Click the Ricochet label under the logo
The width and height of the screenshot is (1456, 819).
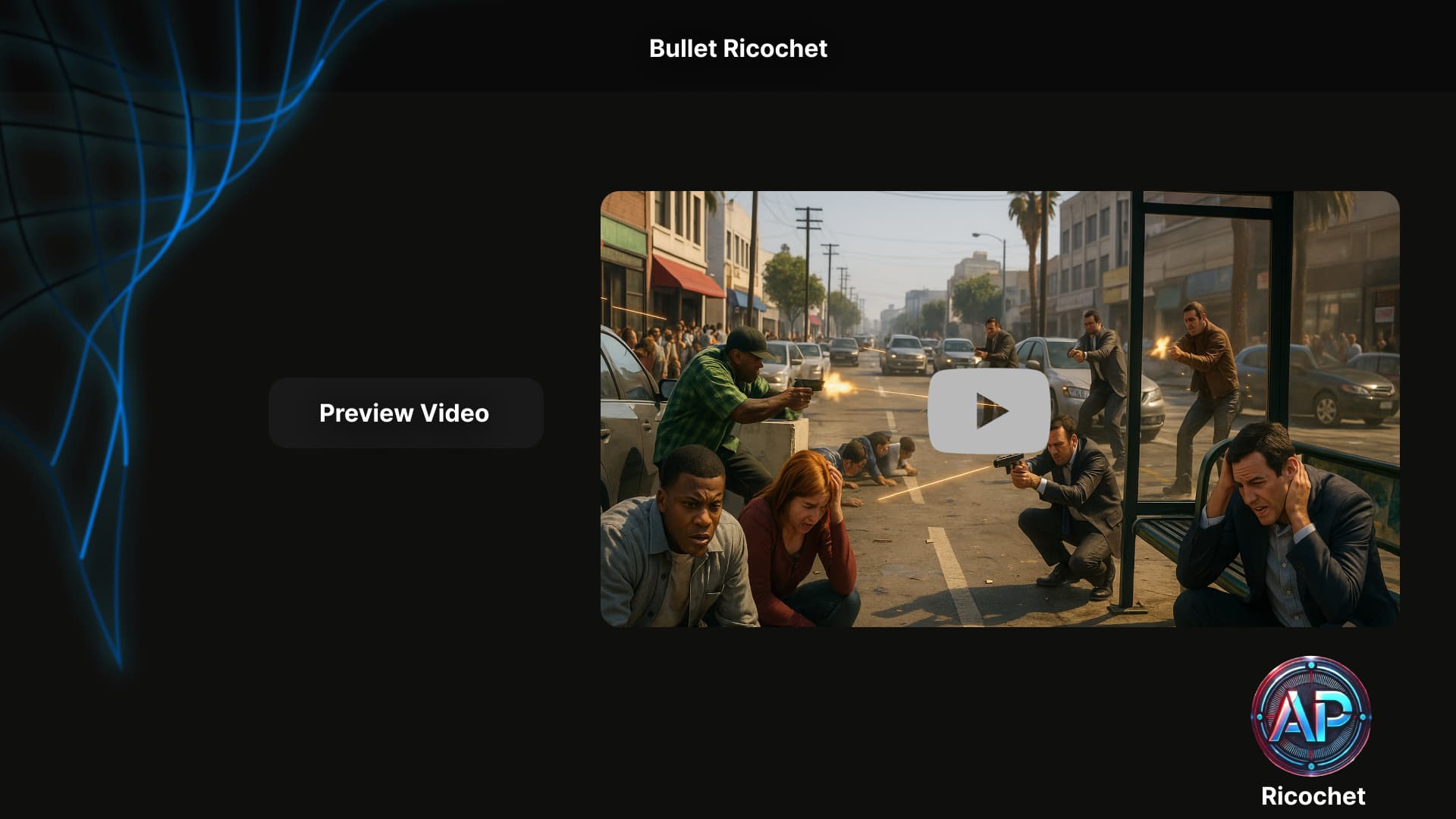1313,796
